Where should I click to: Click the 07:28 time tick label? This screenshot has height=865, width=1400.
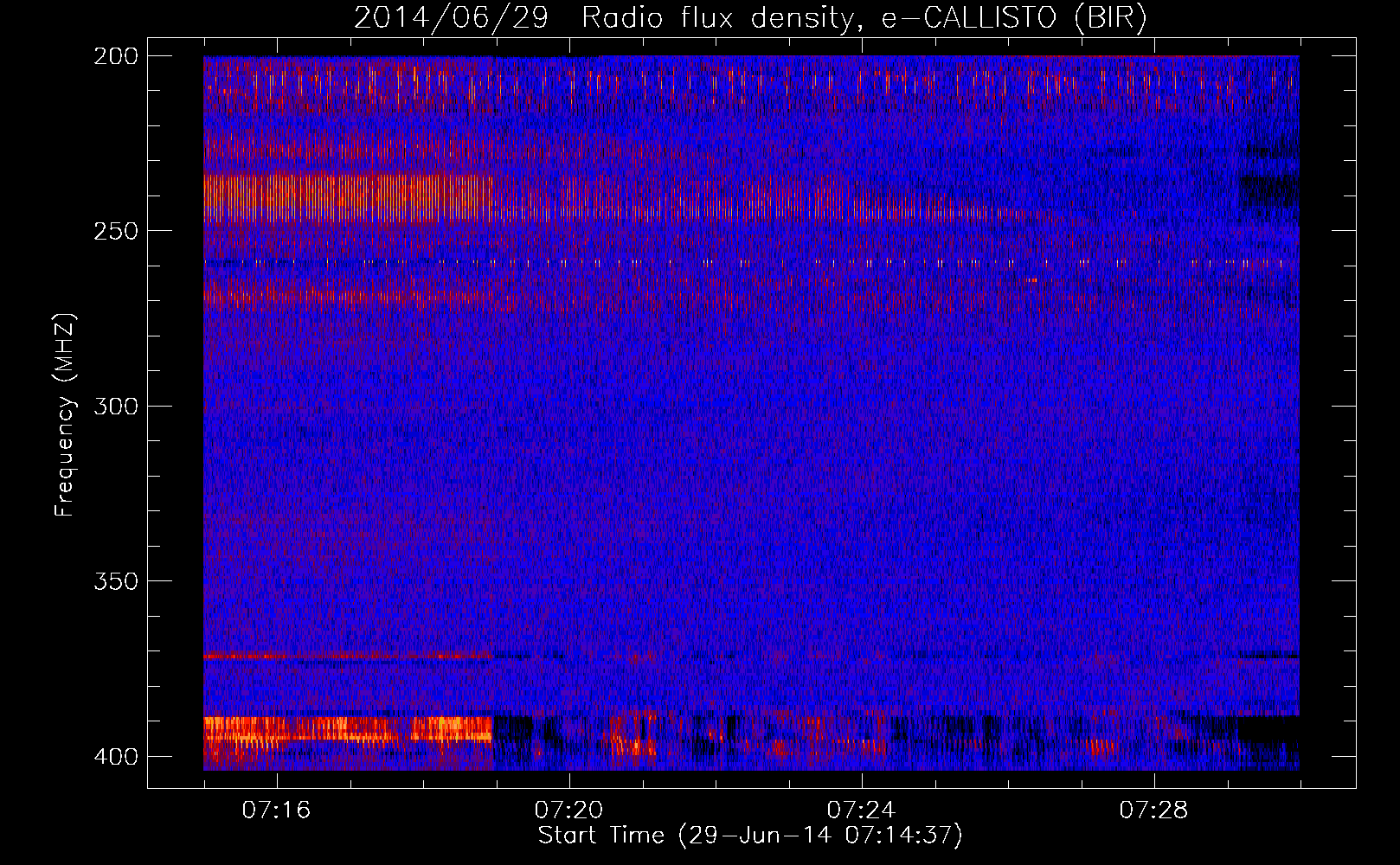pyautogui.click(x=1153, y=811)
